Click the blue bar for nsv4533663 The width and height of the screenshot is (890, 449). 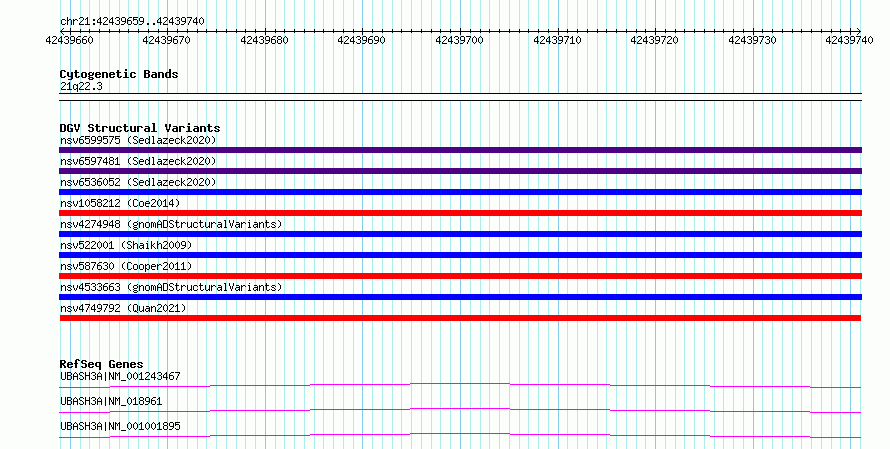click(460, 297)
